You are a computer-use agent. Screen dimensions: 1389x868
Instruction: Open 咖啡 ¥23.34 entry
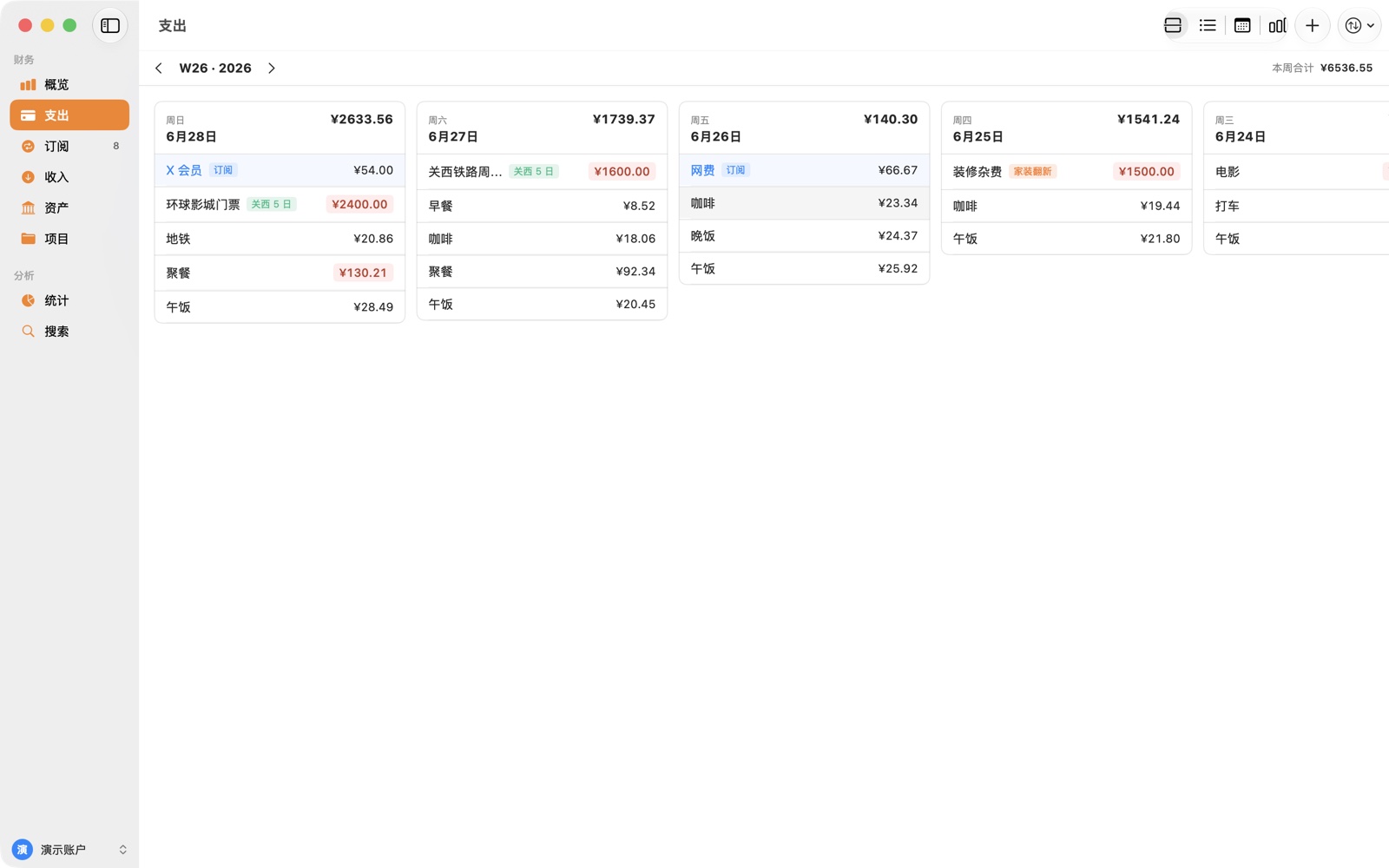tap(804, 203)
